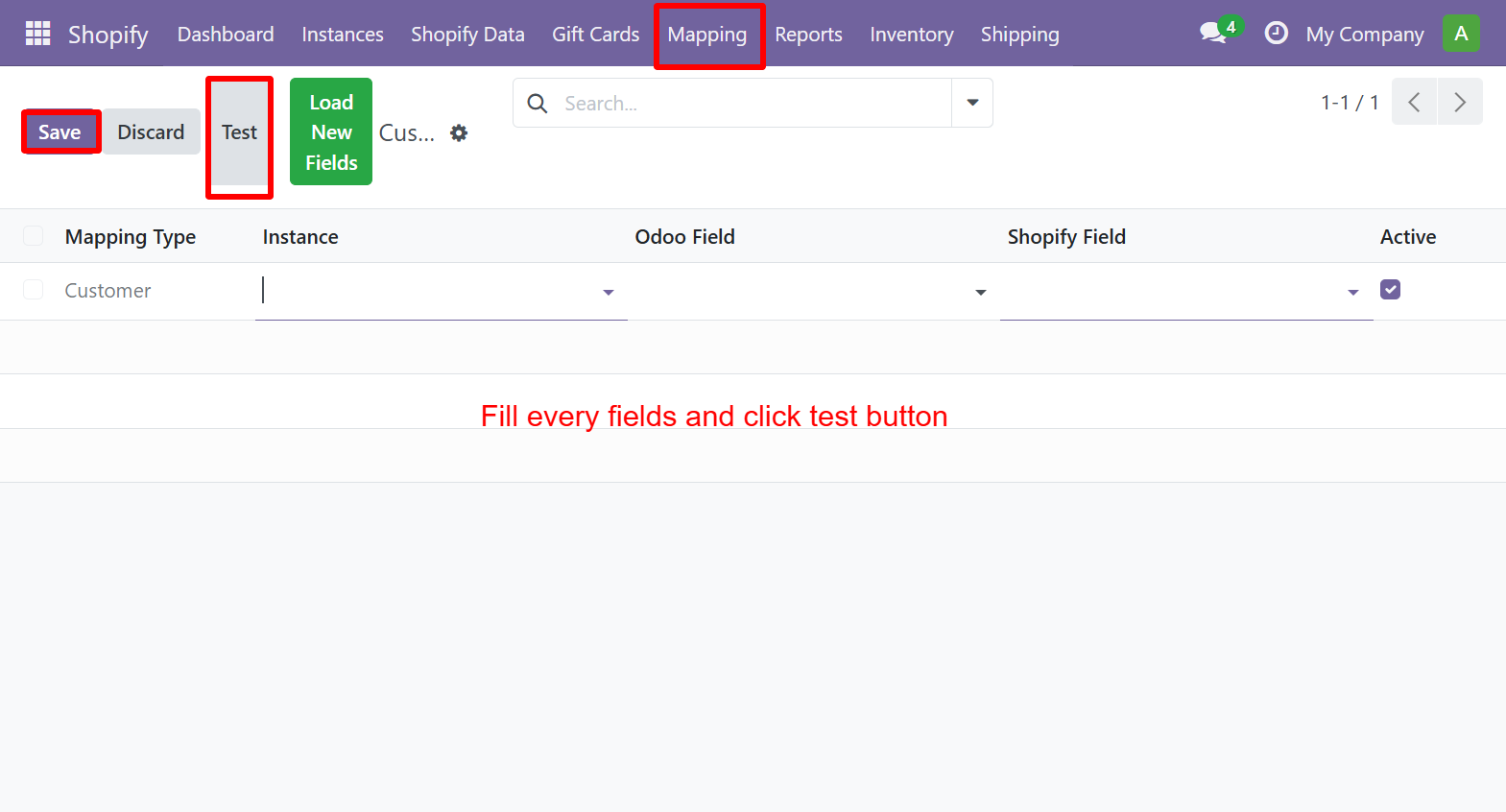Open the apps grid menu icon
The image size is (1506, 812).
click(x=37, y=34)
